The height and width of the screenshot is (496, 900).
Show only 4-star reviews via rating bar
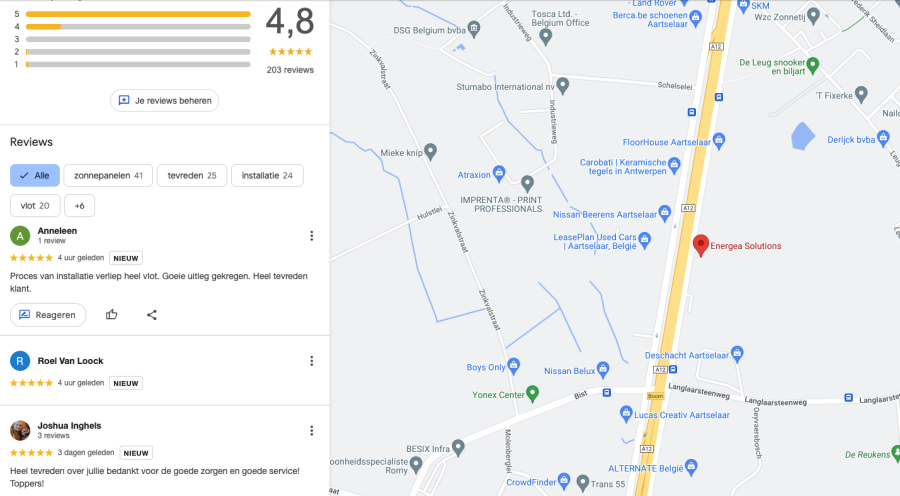pyautogui.click(x=138, y=26)
